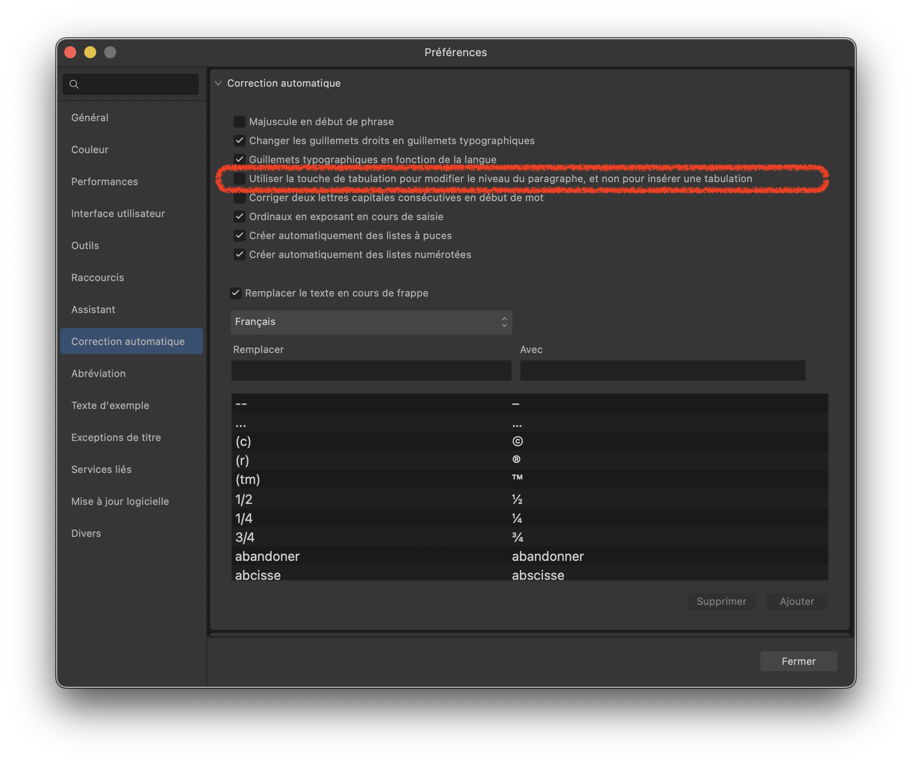Enable "Majuscule en début de phrase"
Viewport: 912px width, 762px height.
click(x=238, y=121)
